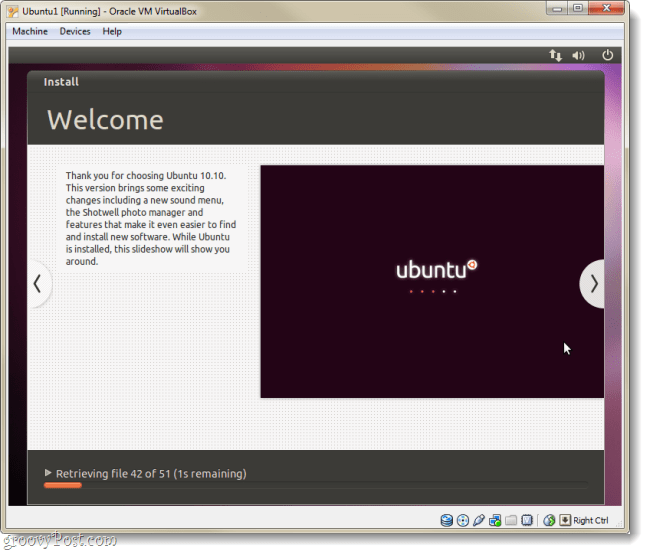The height and width of the screenshot is (554, 650).
Task: Click the Retrieving file 42 of 51 text
Action: tap(151, 473)
